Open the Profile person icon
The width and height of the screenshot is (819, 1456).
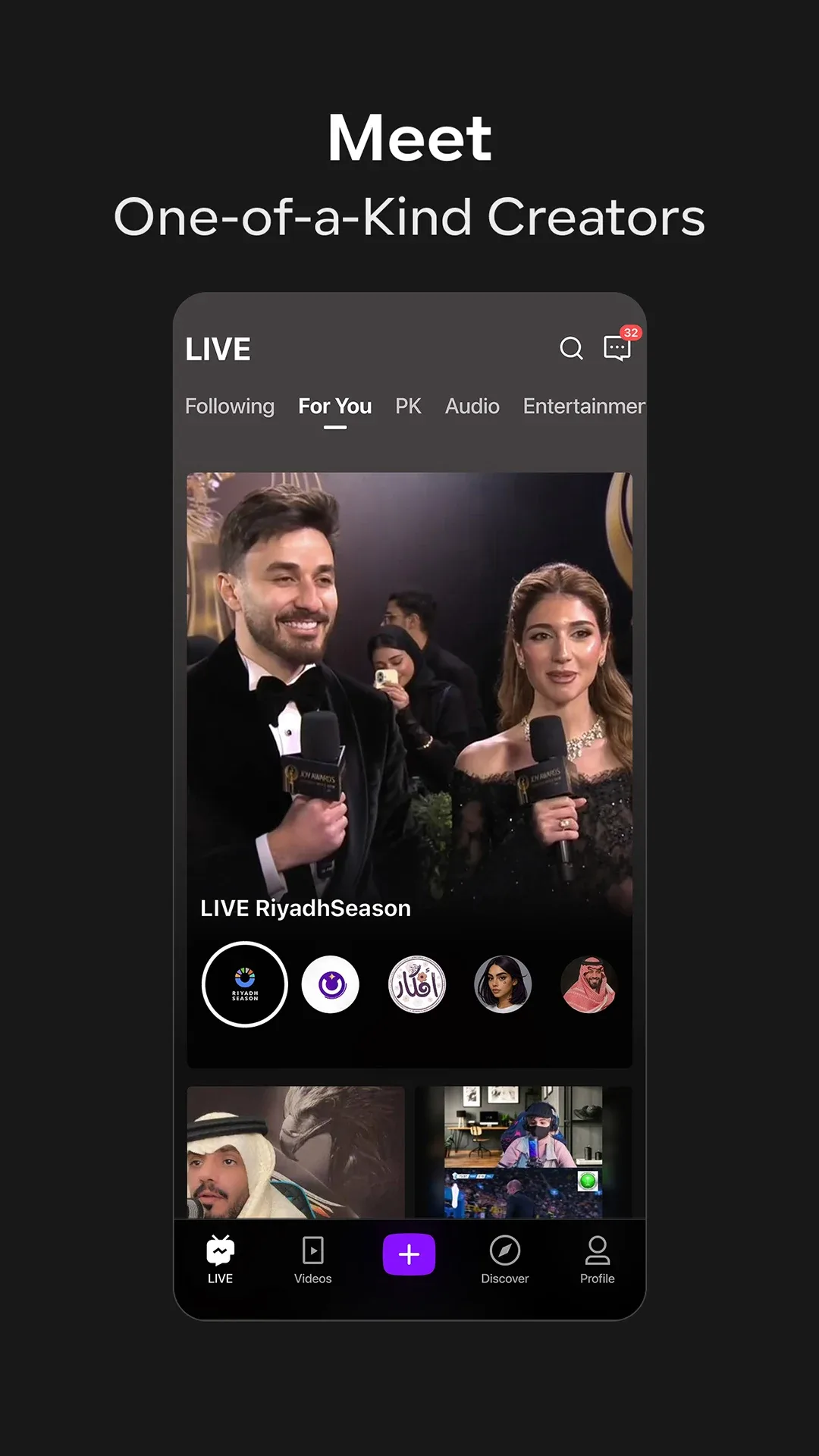598,1260
